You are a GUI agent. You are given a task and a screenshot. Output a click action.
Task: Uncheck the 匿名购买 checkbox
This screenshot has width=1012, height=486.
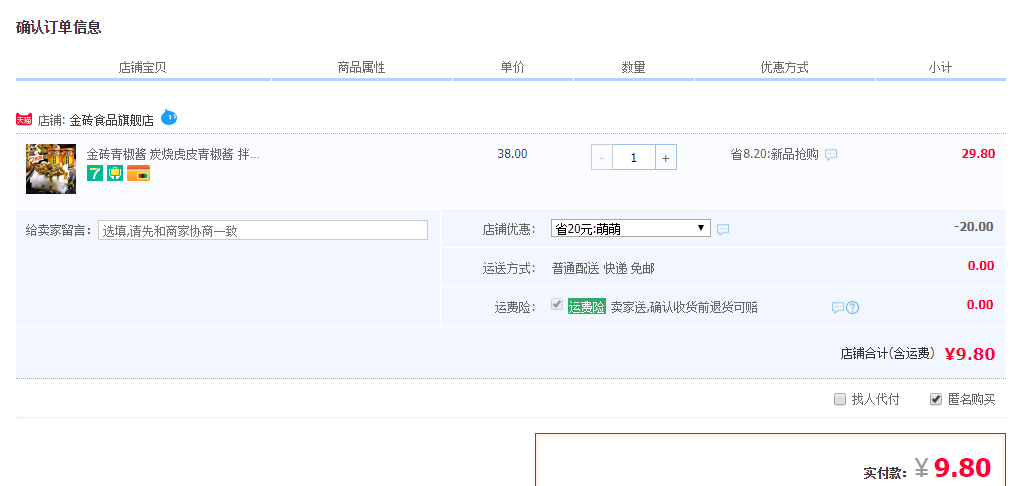pos(936,400)
